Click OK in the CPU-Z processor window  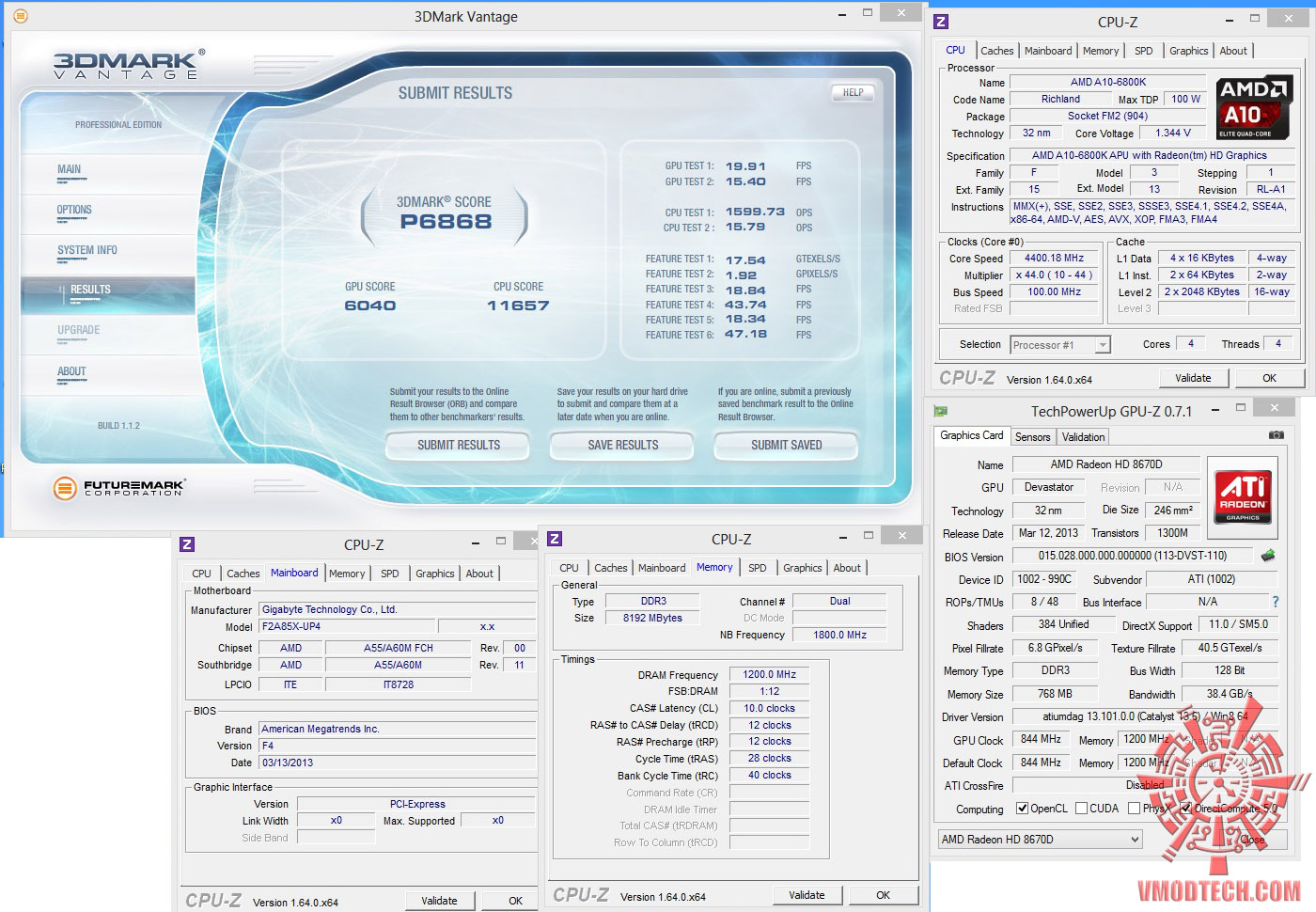[x=1270, y=378]
